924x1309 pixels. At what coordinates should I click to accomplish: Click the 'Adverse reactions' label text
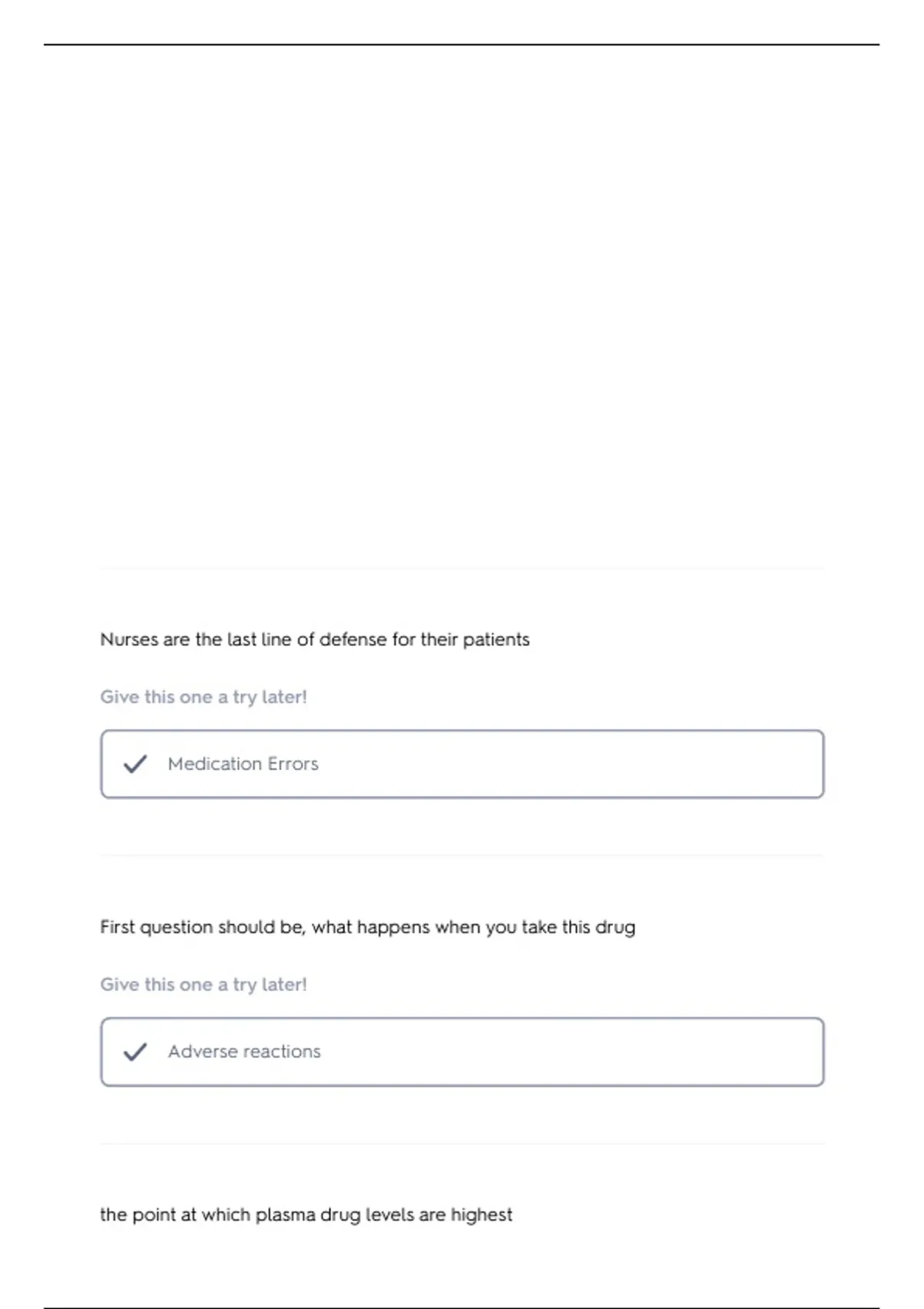coord(244,1052)
